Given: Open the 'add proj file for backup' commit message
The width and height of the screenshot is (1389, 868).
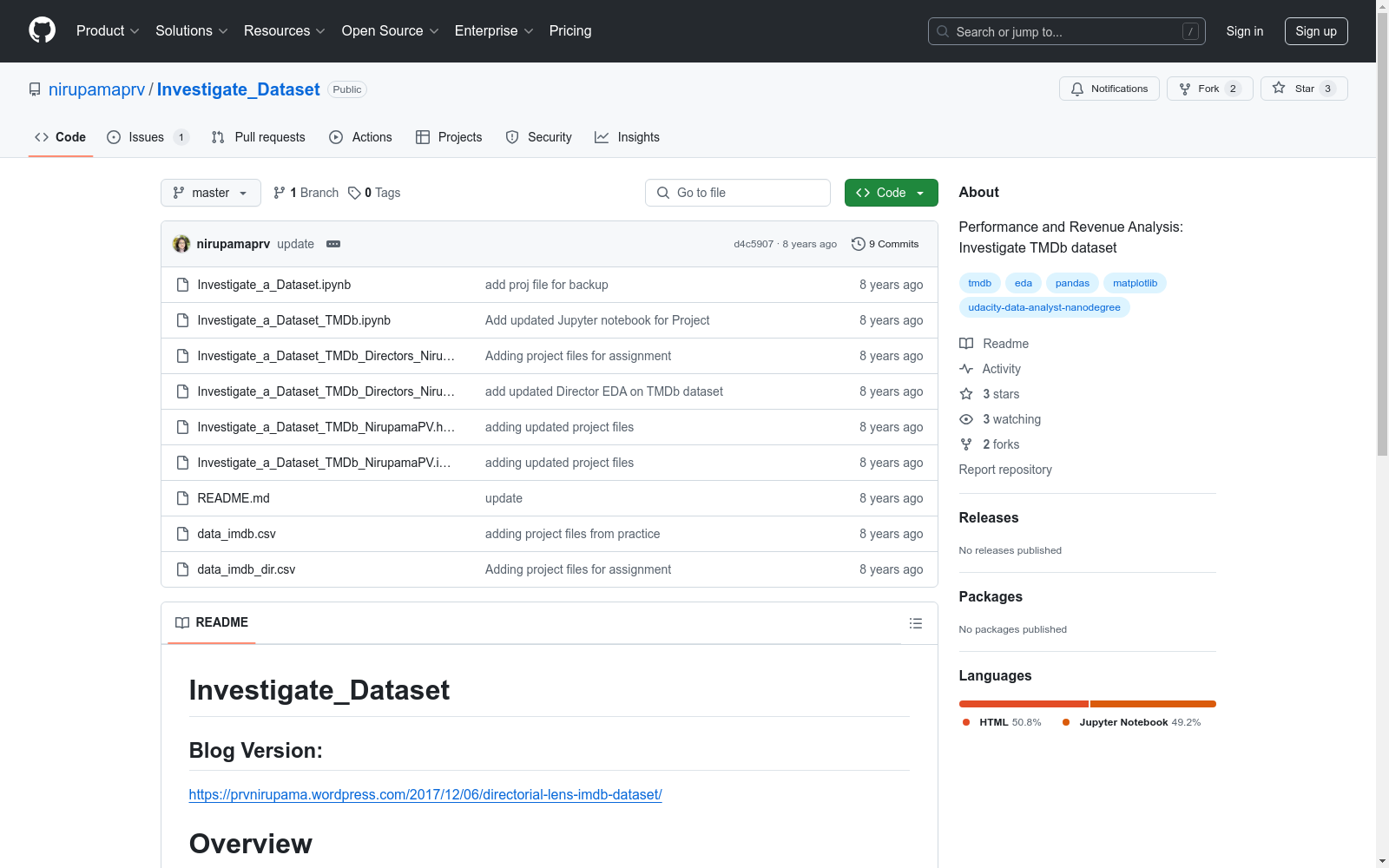Looking at the screenshot, I should pyautogui.click(x=547, y=285).
